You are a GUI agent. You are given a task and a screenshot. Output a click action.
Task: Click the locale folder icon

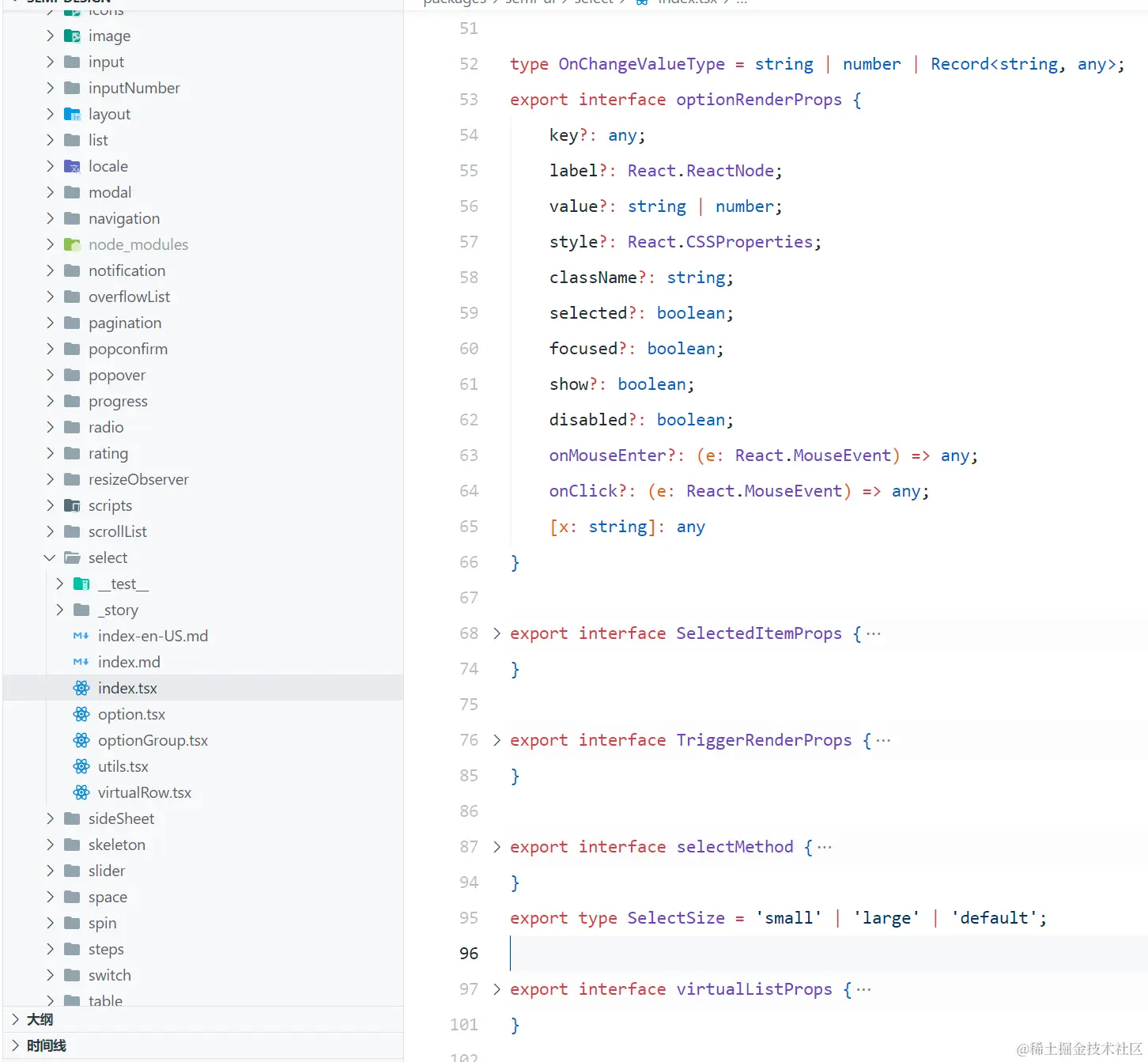[72, 166]
